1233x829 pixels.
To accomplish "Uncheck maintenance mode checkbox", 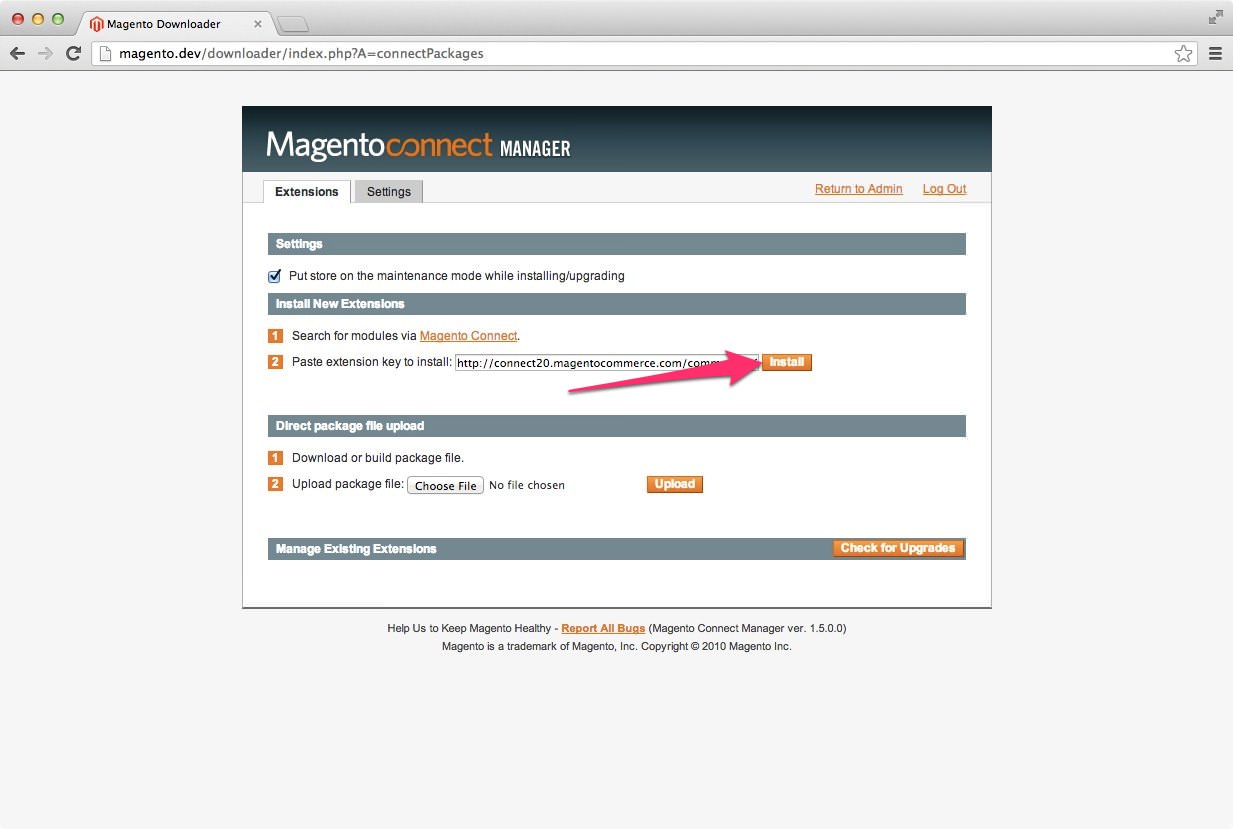I will 275,276.
